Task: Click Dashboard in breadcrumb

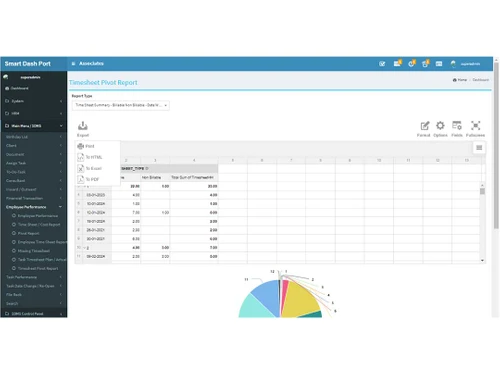Action: 480,80
